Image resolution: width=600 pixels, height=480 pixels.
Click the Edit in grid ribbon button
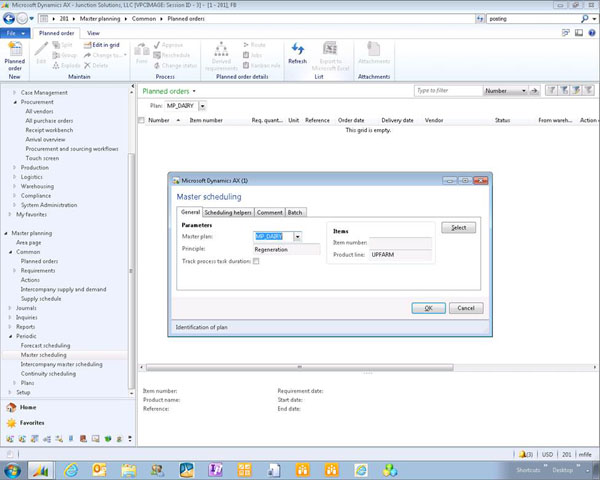tap(102, 45)
